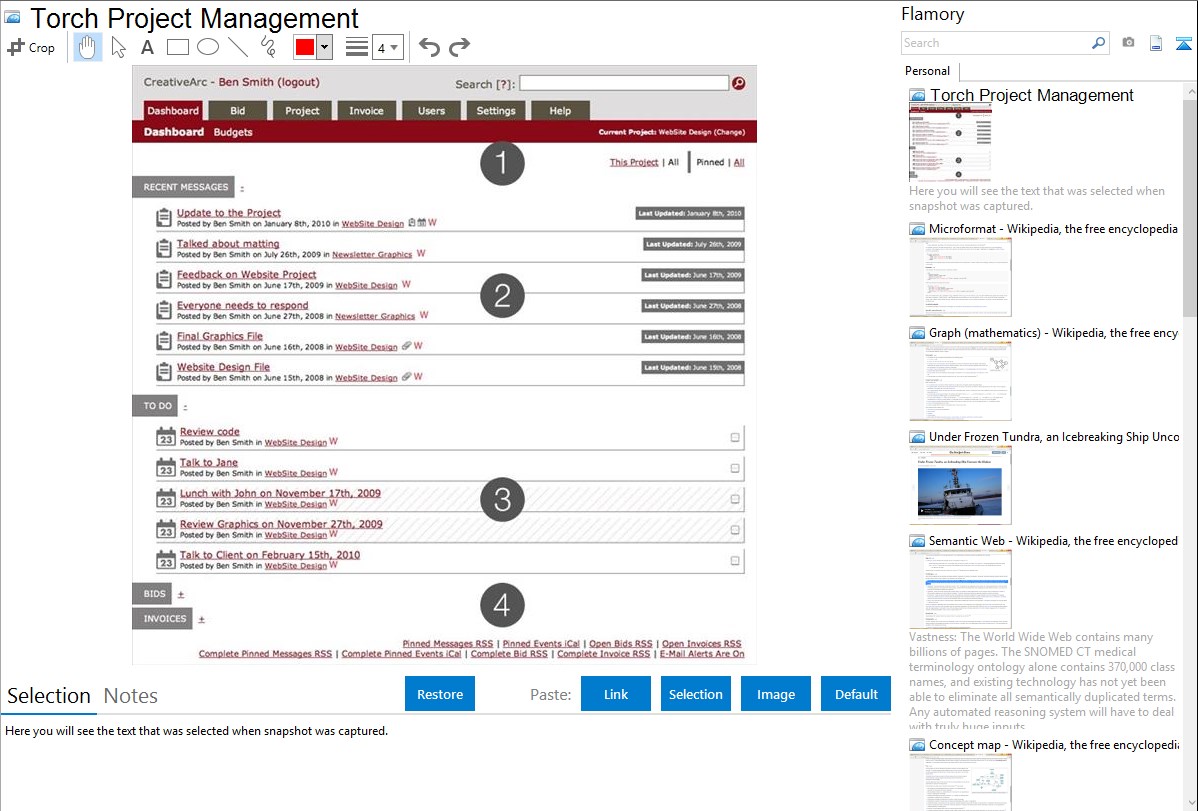Collapse the Recent Messages section
1198x811 pixels.
(242, 188)
